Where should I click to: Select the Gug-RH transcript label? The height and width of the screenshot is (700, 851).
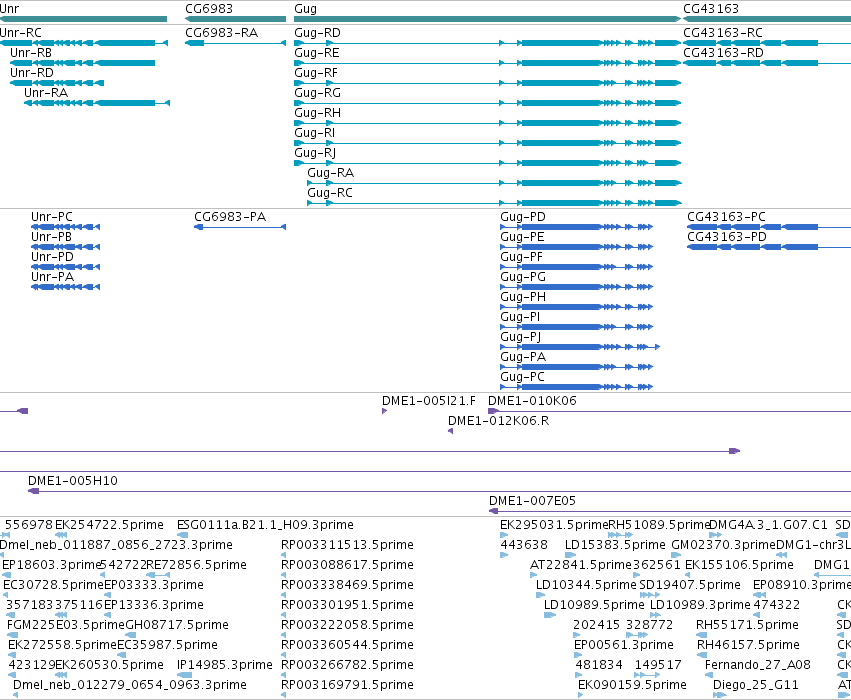[317, 113]
